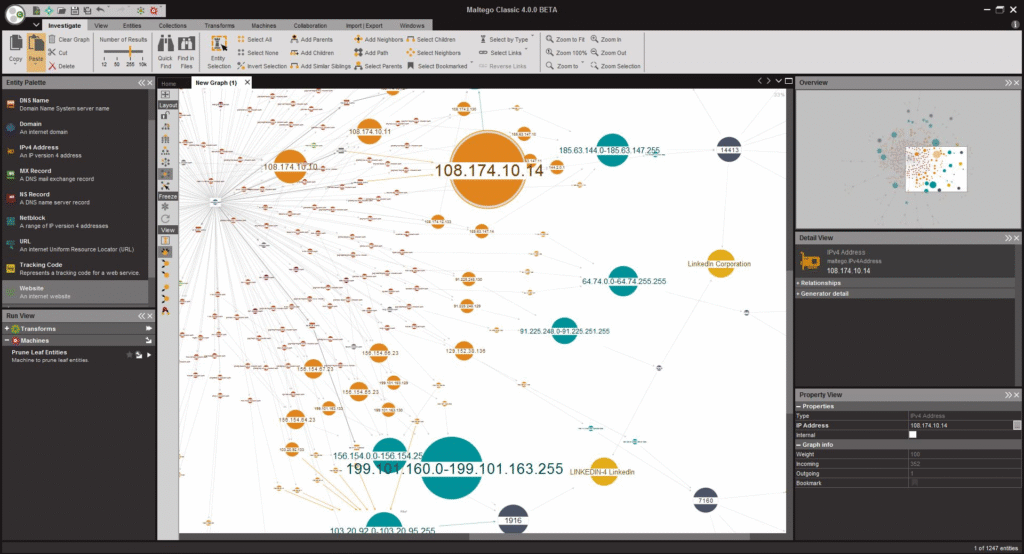Open Select Bookmarked dropdown
The width and height of the screenshot is (1024, 554).
[440, 66]
